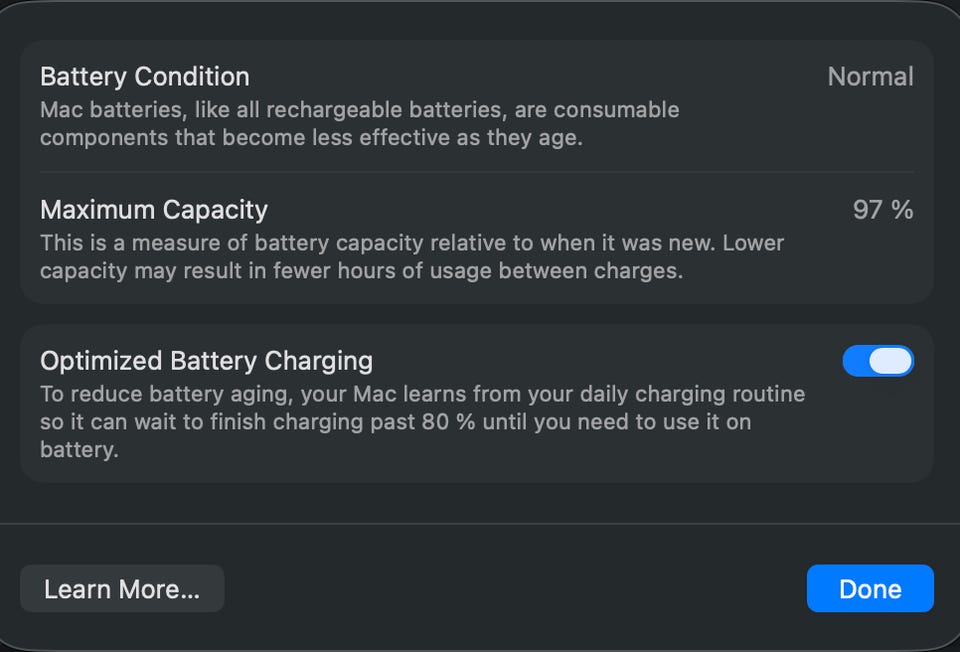Viewport: 960px width, 652px height.
Task: Click the word "battery." ending the charging description
Action: (x=79, y=450)
